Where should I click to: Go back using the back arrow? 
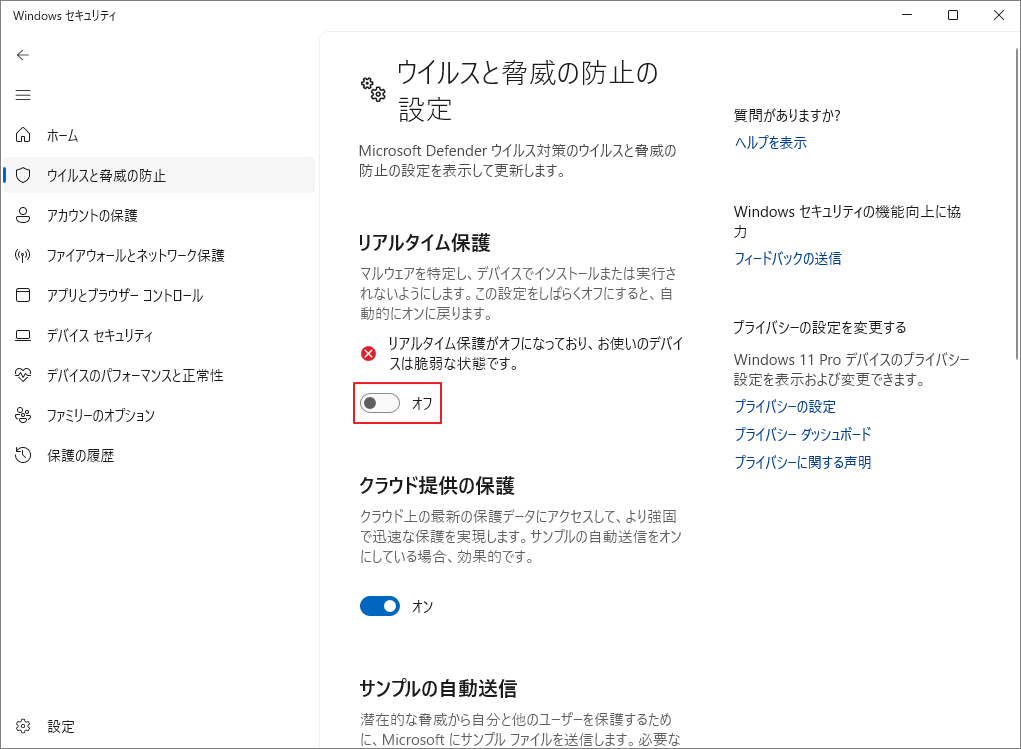22,55
